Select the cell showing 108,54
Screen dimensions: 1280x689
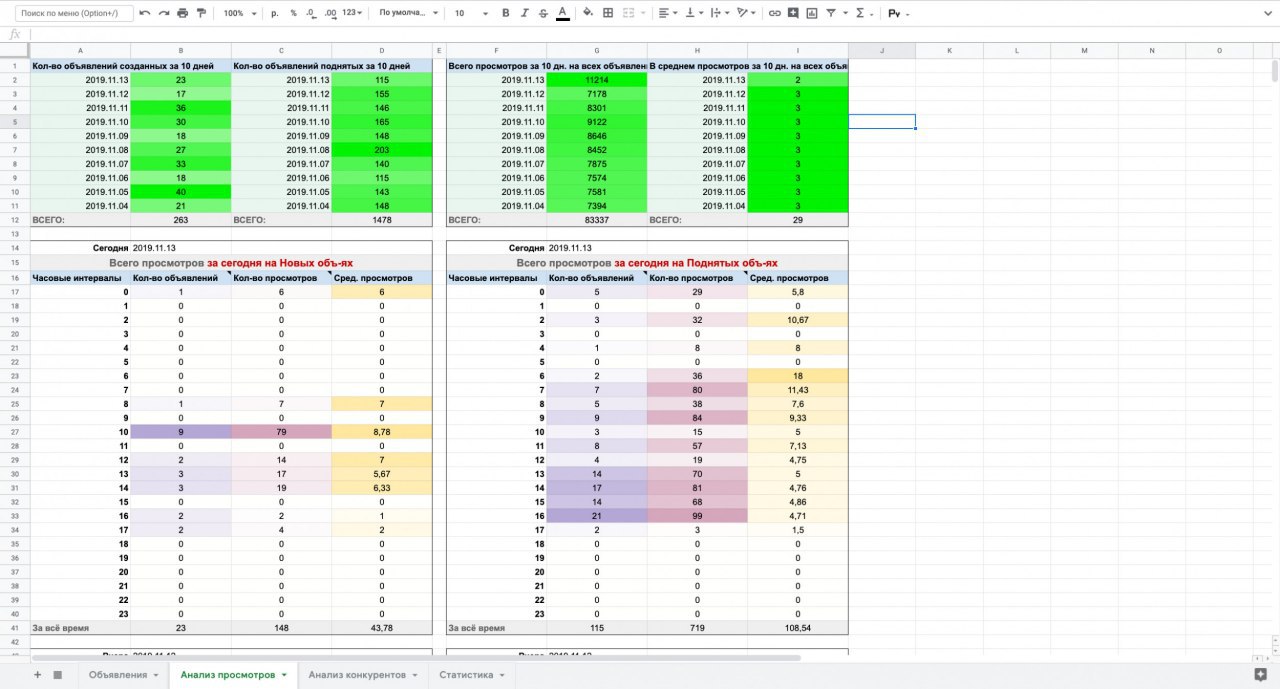[798, 628]
